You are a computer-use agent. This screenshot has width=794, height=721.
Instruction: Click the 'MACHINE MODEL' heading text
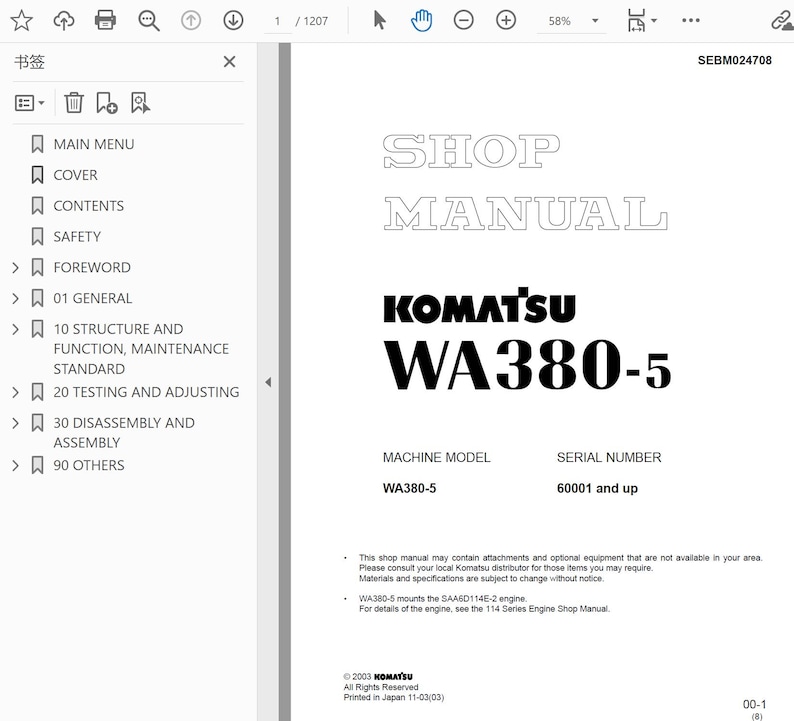pyautogui.click(x=436, y=458)
